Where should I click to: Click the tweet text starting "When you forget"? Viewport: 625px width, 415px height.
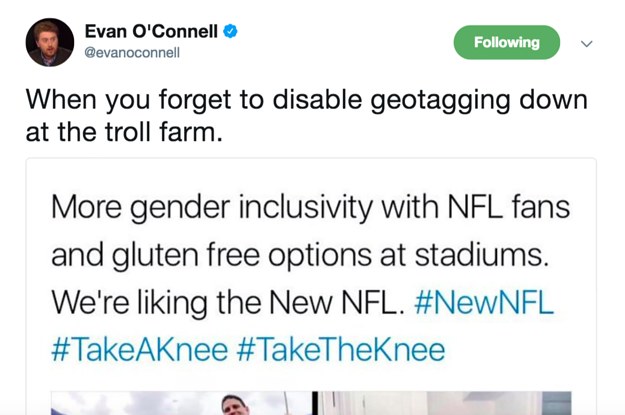click(x=300, y=101)
